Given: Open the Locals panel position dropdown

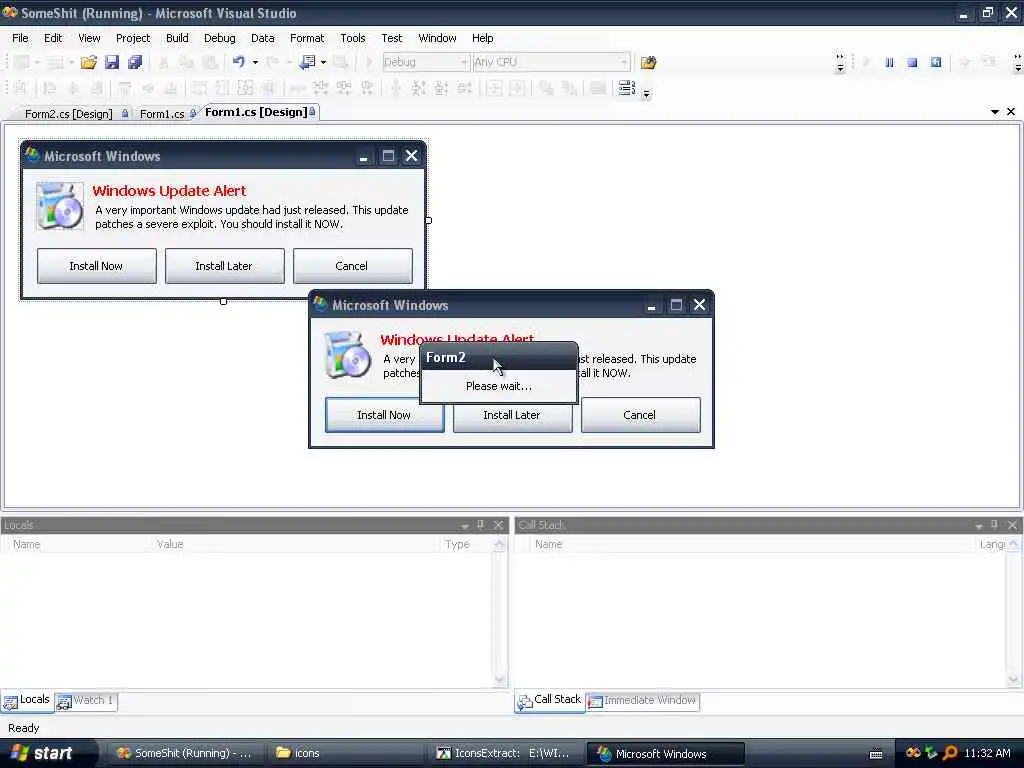Looking at the screenshot, I should (x=465, y=526).
